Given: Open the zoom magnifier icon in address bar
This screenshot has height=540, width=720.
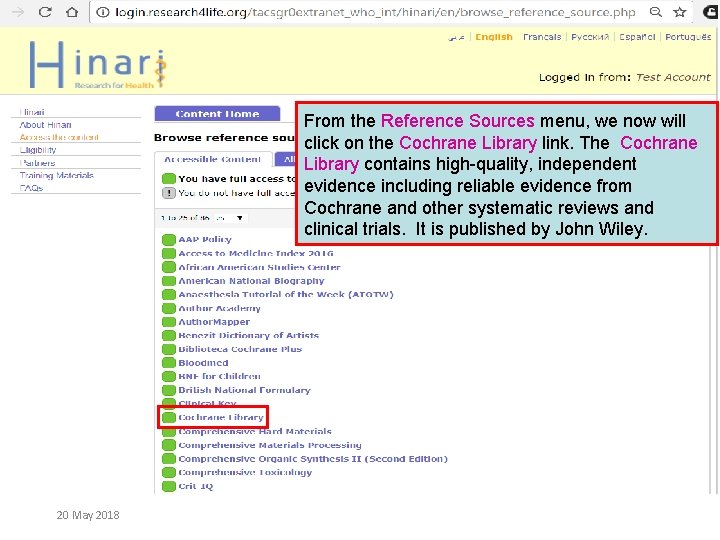Looking at the screenshot, I should [656, 12].
